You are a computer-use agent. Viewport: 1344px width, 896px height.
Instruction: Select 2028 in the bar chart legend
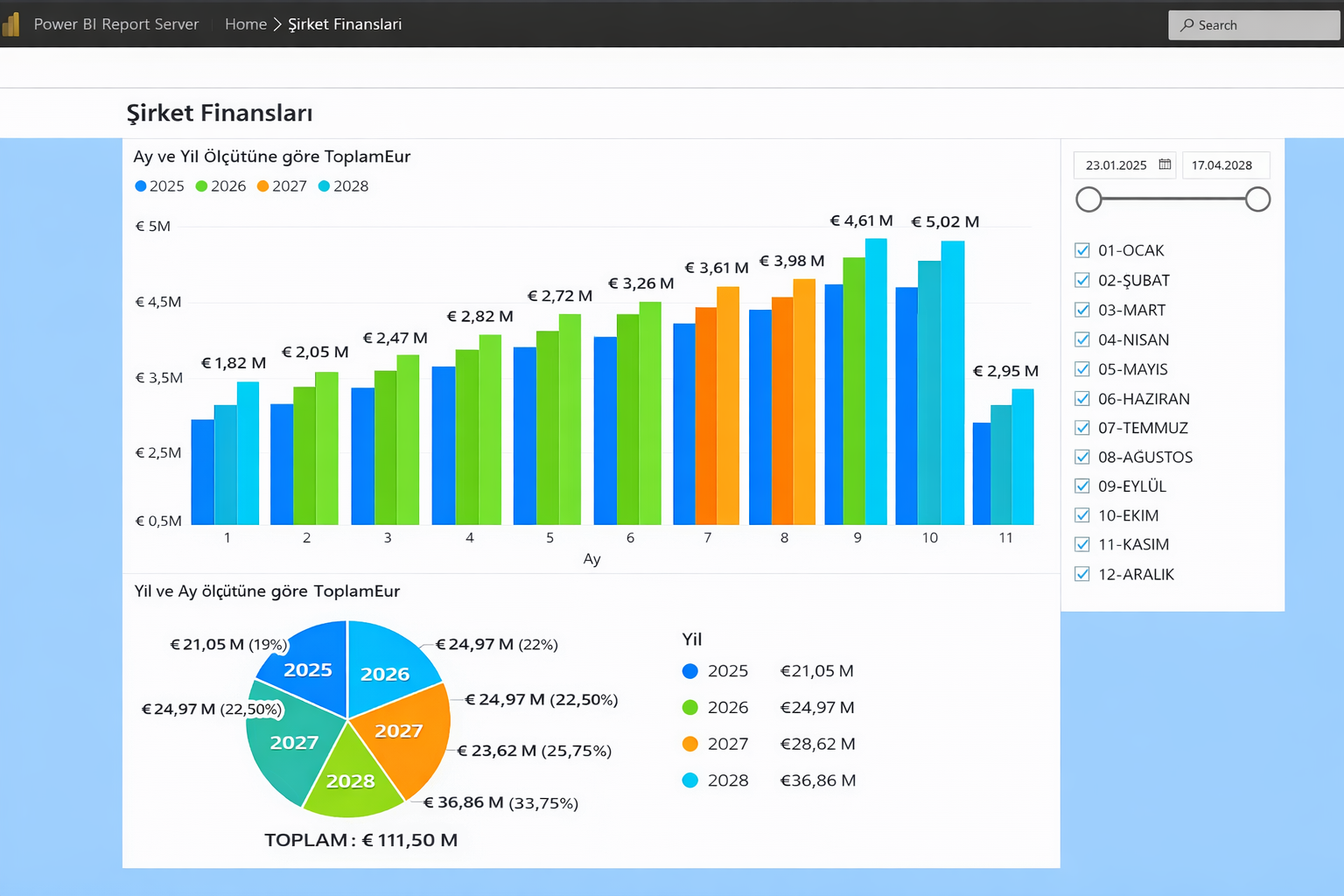tap(343, 186)
